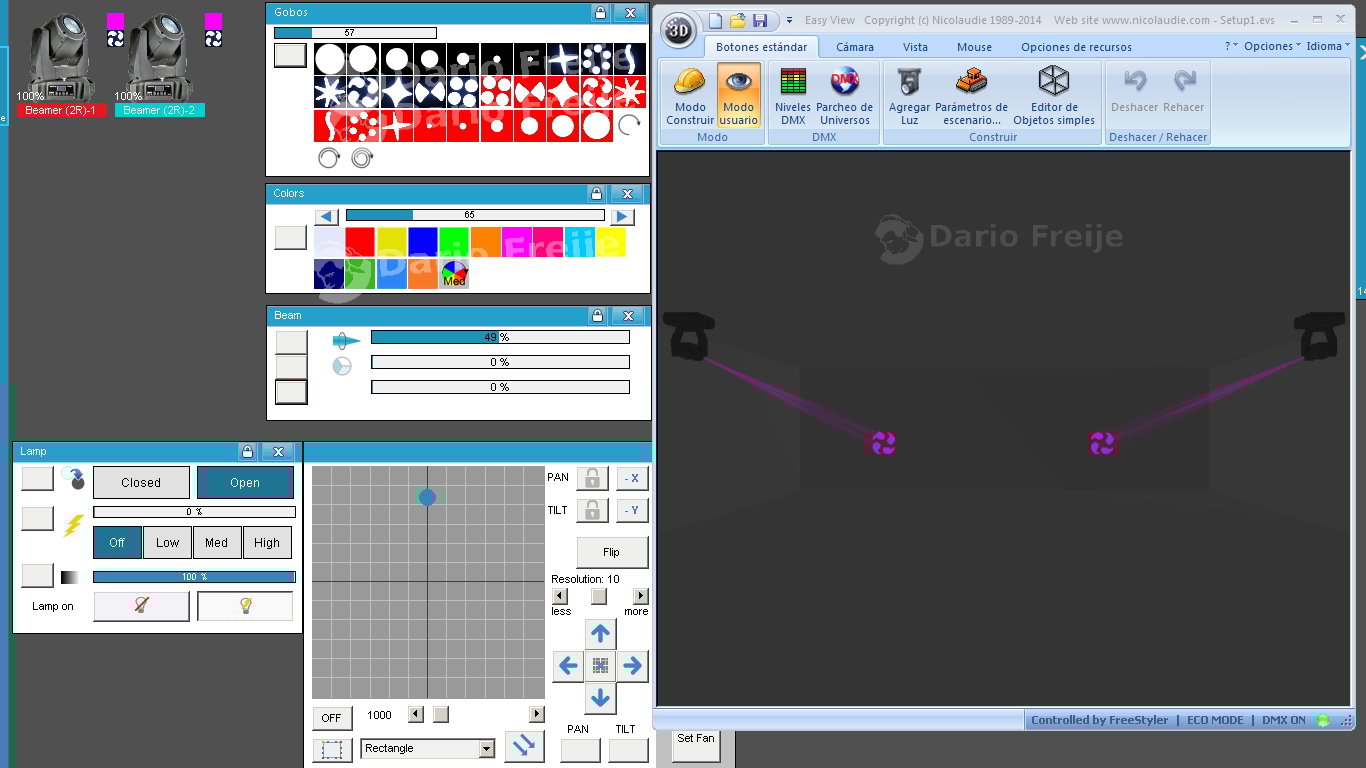Click the -X pan invert button
Screen dimensions: 1366x768
tap(632, 478)
